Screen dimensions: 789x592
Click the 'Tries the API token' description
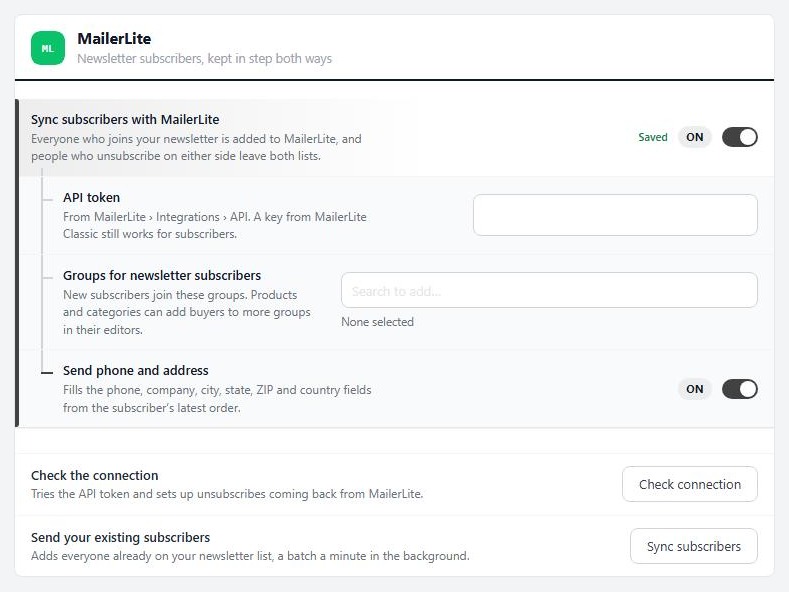227,494
